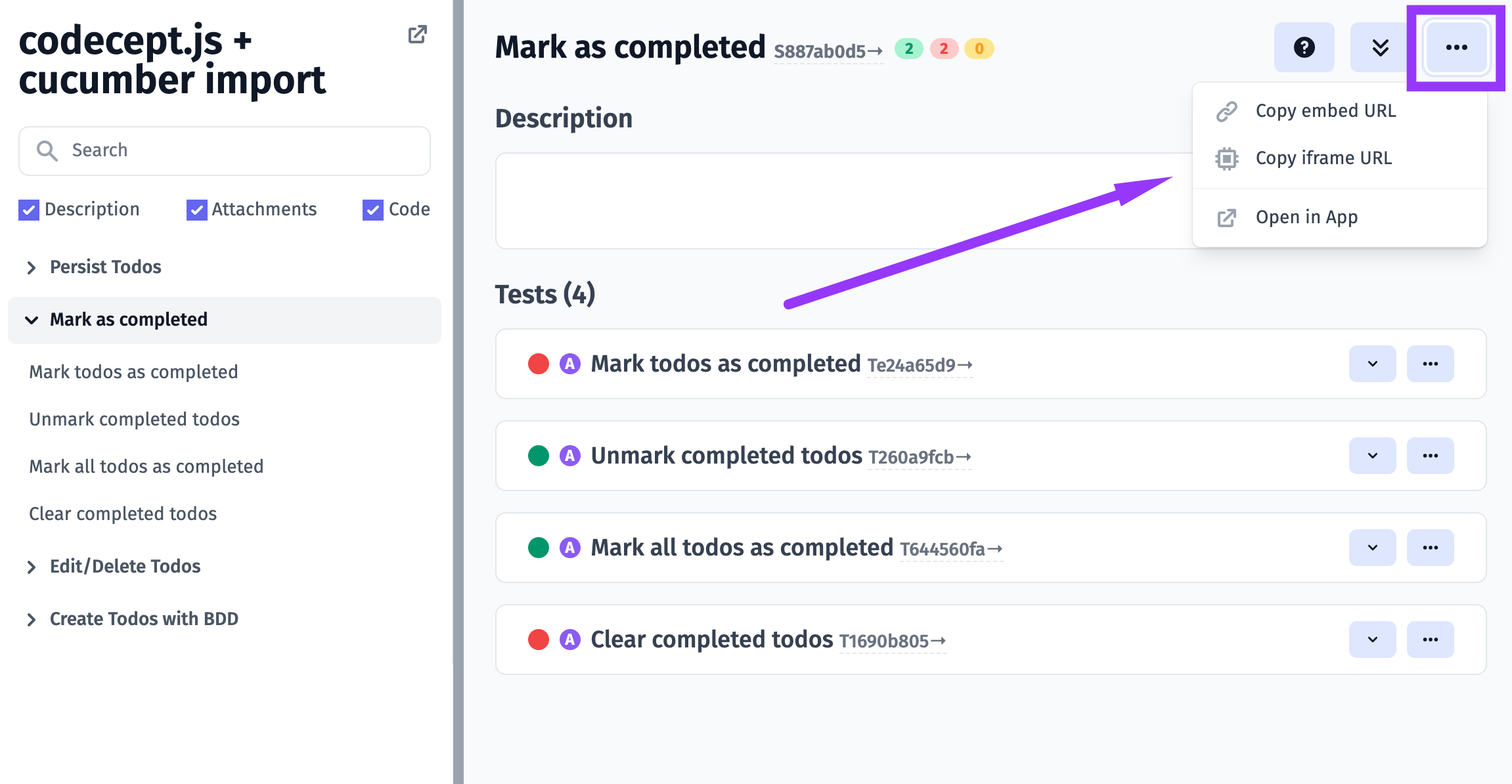Image resolution: width=1512 pixels, height=784 pixels.
Task: Expand Unmark completed todos test details
Action: pyautogui.click(x=1372, y=456)
